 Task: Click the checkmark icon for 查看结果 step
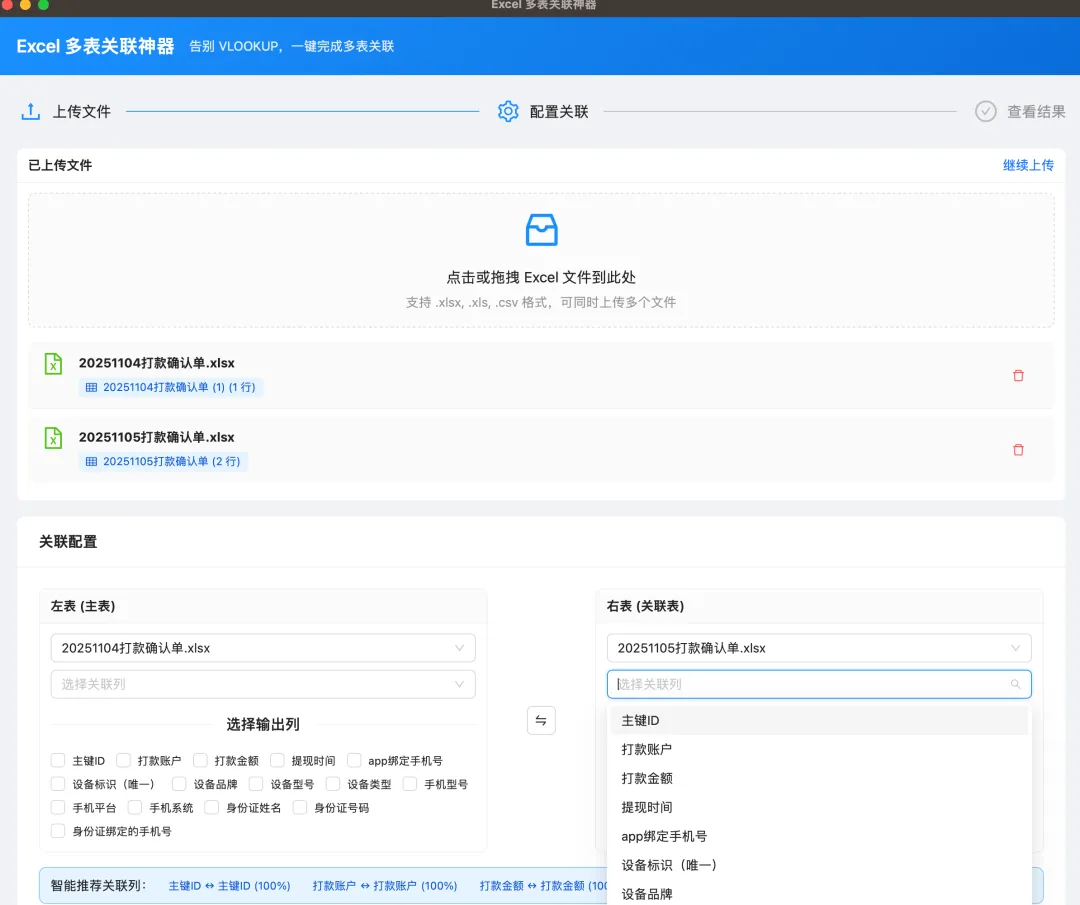(x=986, y=112)
